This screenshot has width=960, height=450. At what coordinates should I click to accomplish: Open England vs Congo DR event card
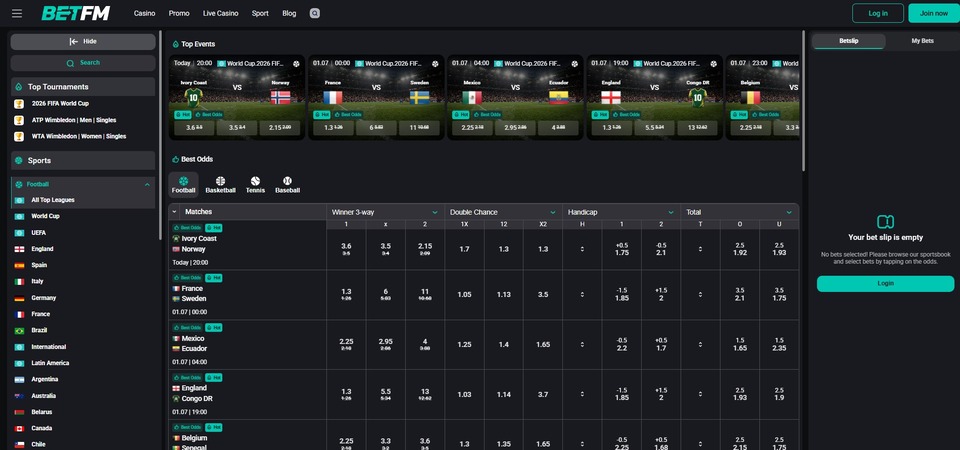click(654, 97)
